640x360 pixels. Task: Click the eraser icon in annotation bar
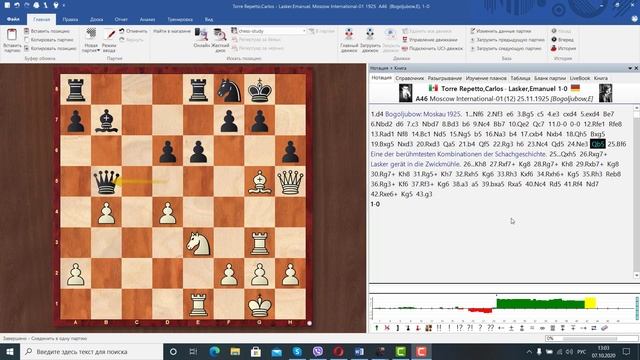pyautogui.click(x=604, y=328)
